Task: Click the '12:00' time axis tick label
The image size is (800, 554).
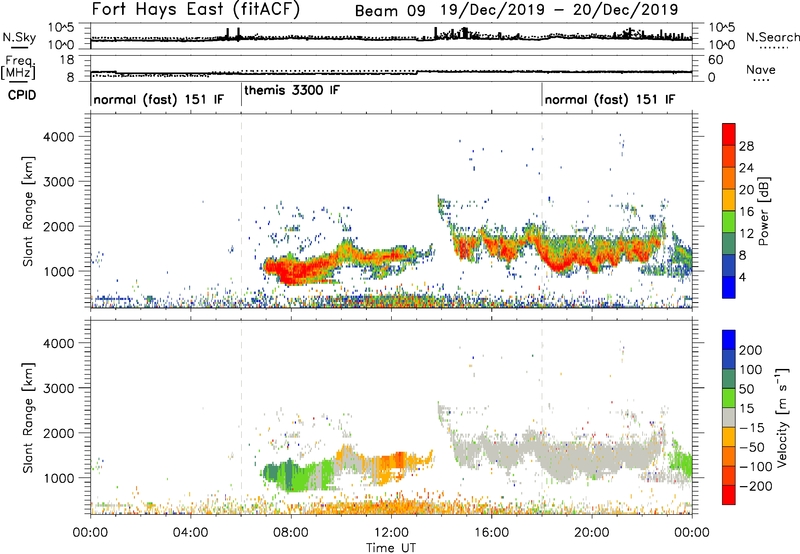Action: pos(391,533)
